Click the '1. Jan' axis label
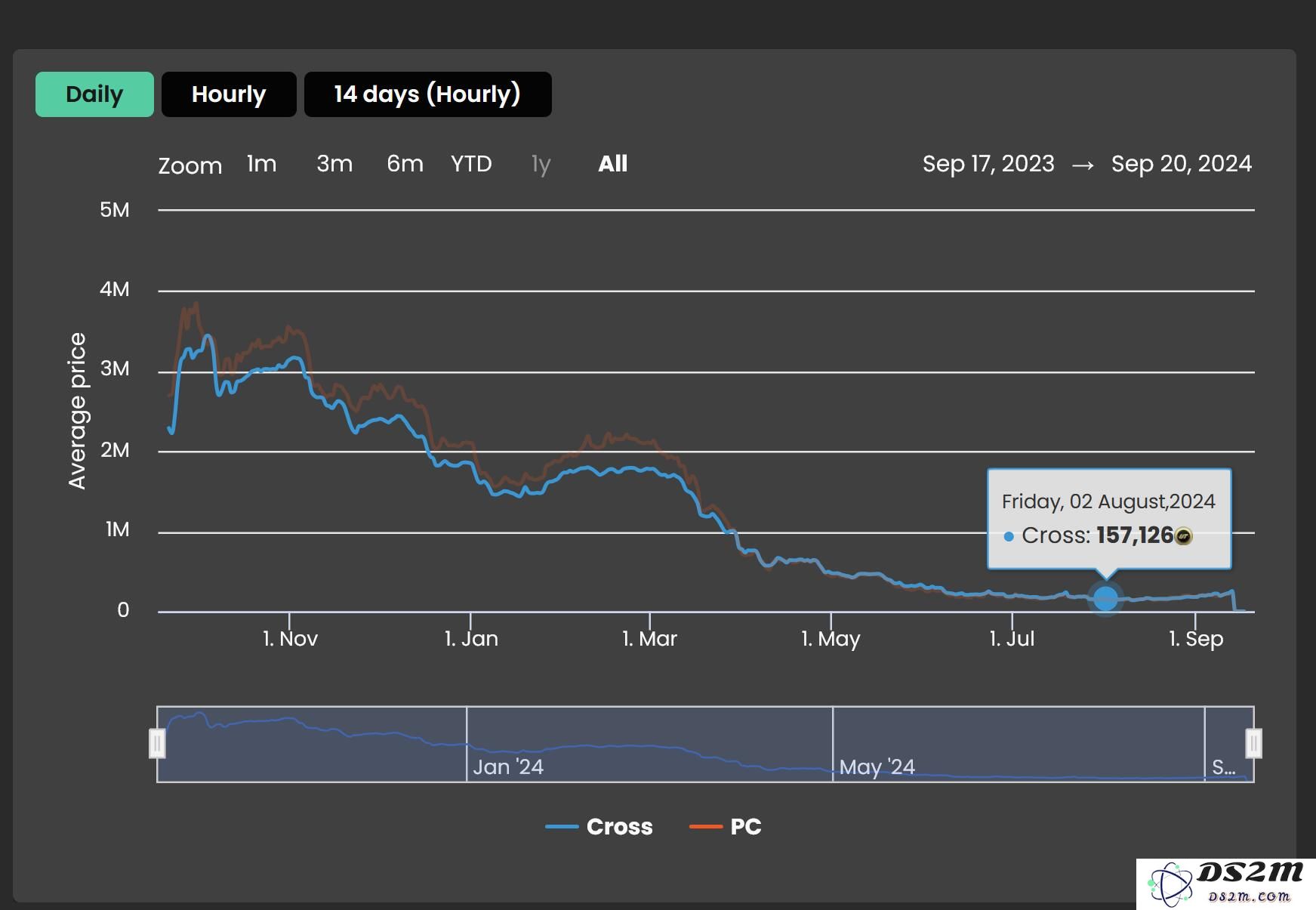The height and width of the screenshot is (910, 1316). [x=471, y=639]
